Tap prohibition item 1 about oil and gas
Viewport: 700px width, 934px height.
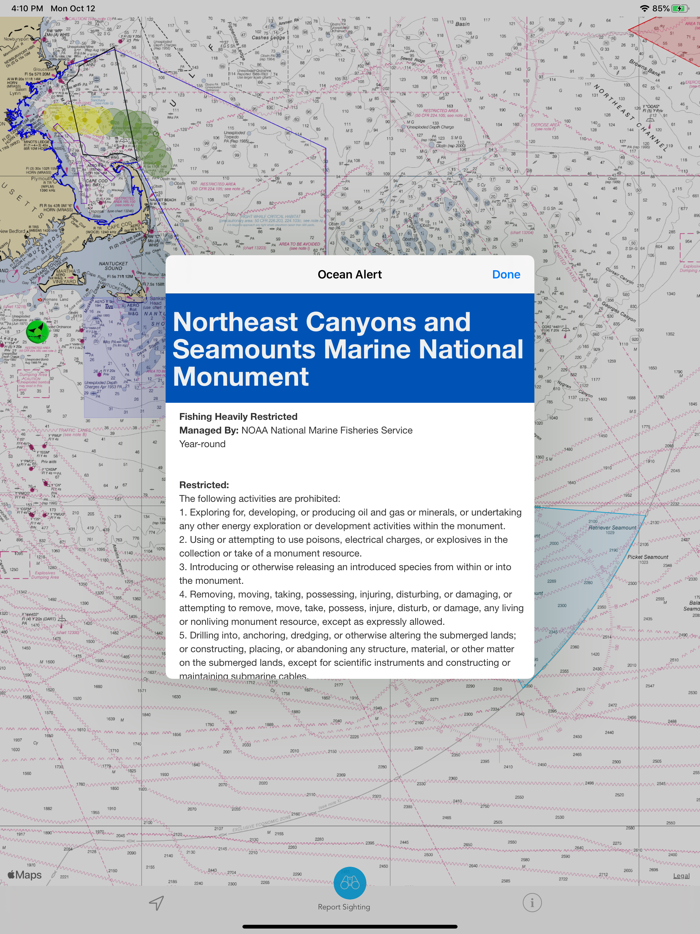[x=350, y=519]
